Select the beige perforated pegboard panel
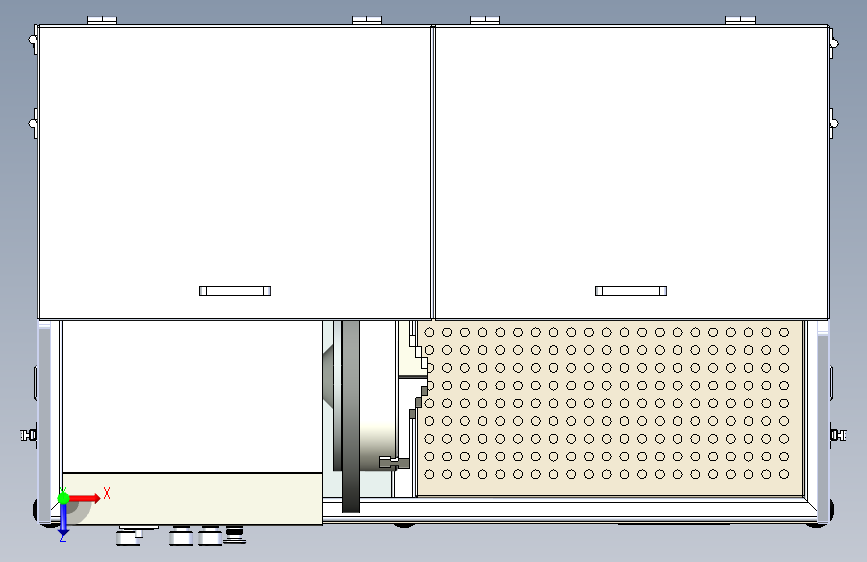This screenshot has height=562, width=867. point(610,408)
